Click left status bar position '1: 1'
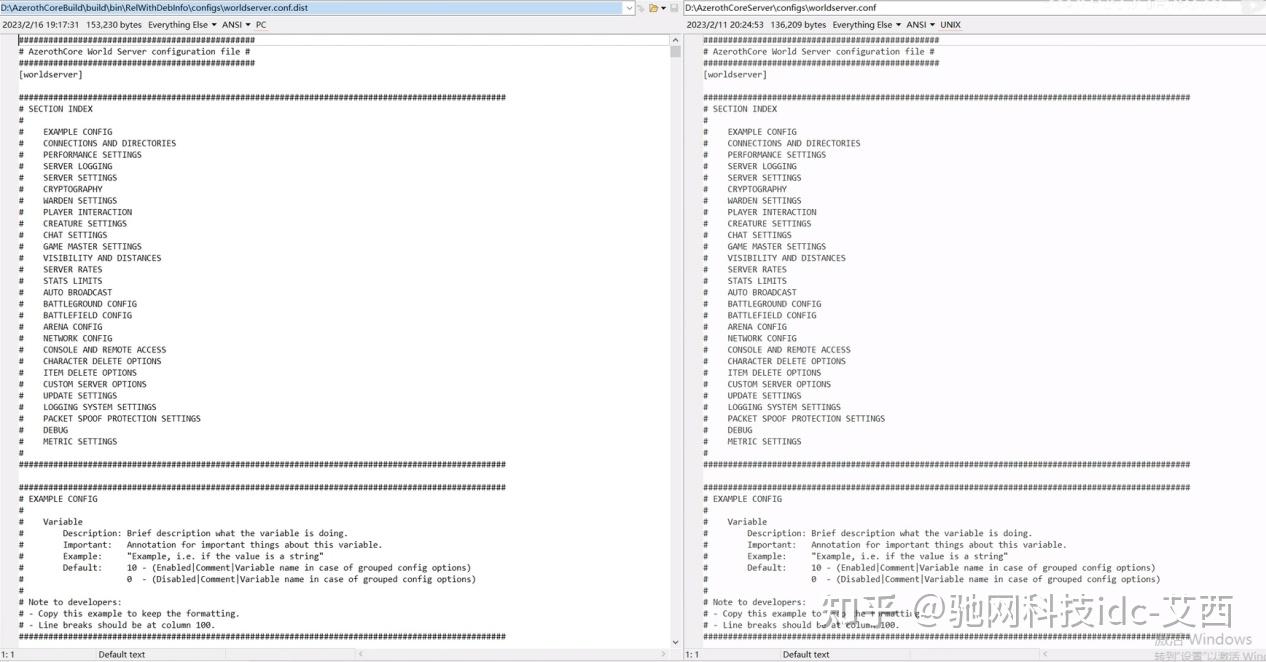 click(x=8, y=655)
